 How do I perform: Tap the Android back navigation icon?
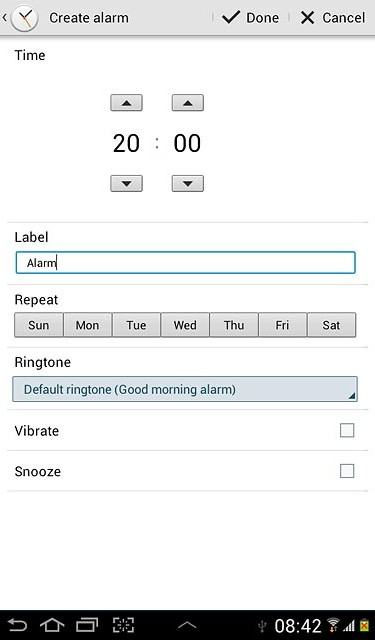click(x=18, y=625)
